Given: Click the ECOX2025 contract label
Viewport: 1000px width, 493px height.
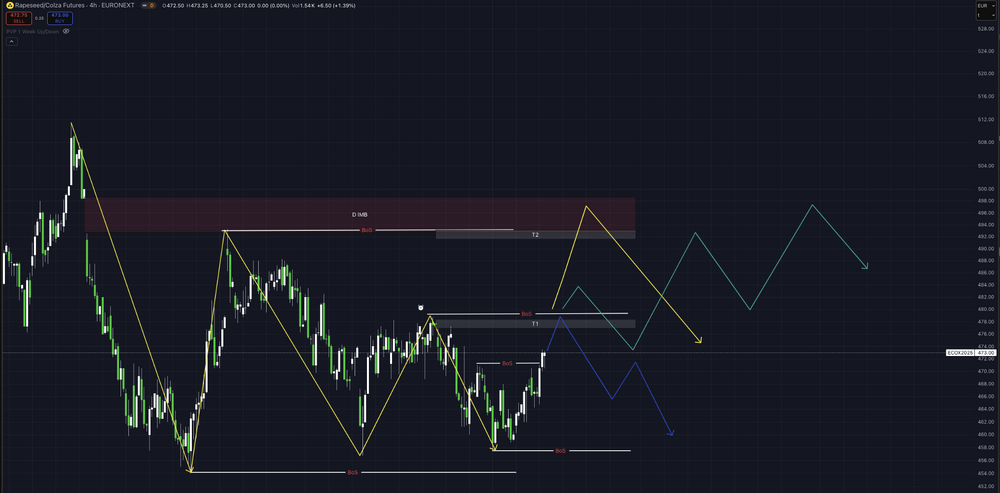Looking at the screenshot, I should (959, 353).
